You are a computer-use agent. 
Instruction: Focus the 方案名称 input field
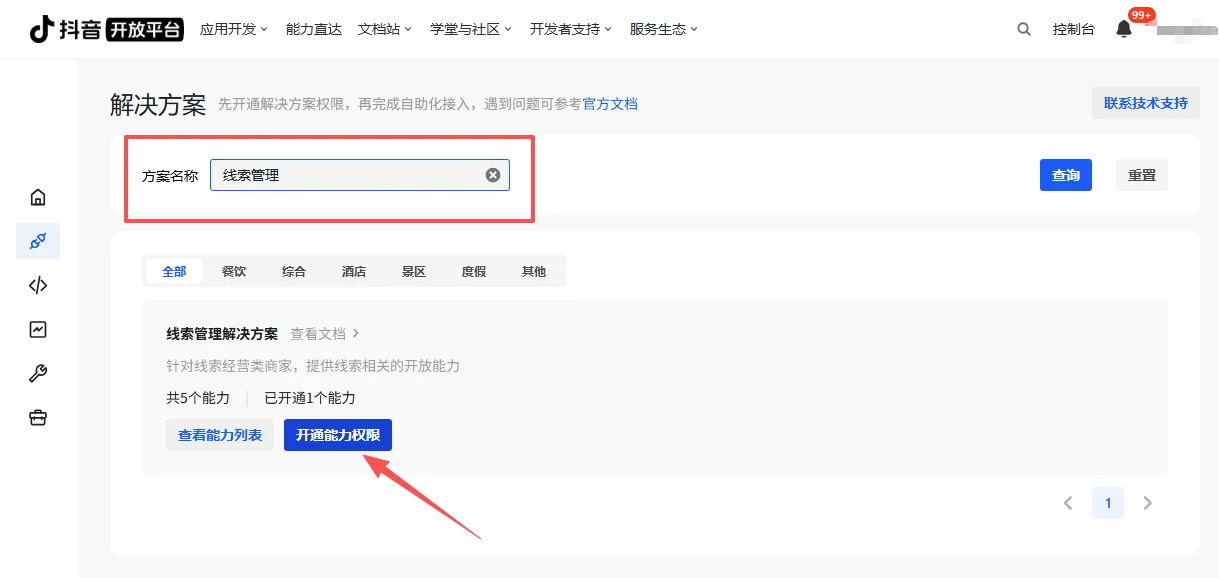pyautogui.click(x=360, y=175)
